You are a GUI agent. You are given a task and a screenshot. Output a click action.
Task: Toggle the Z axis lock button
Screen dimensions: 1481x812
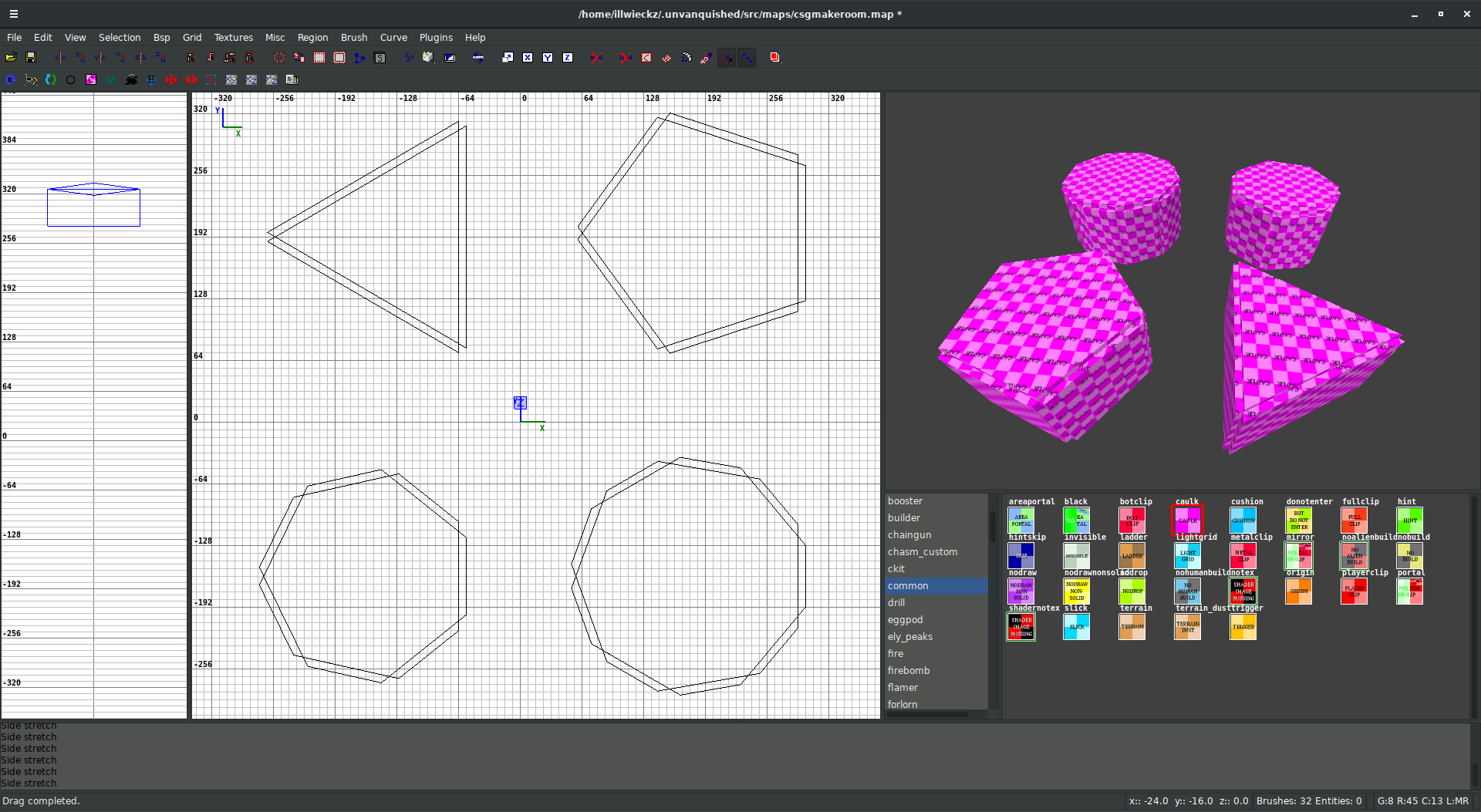coord(568,58)
